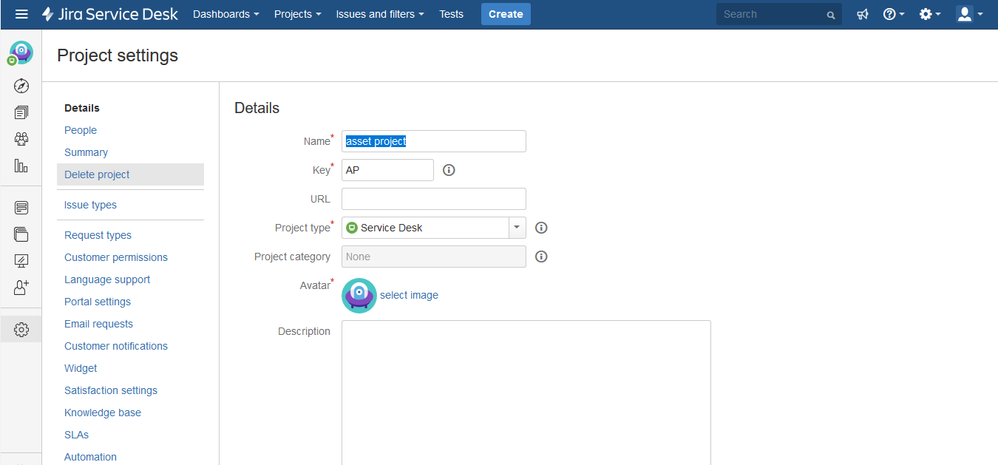Click the Create button
Viewport: 998px width, 465px height.
click(506, 14)
